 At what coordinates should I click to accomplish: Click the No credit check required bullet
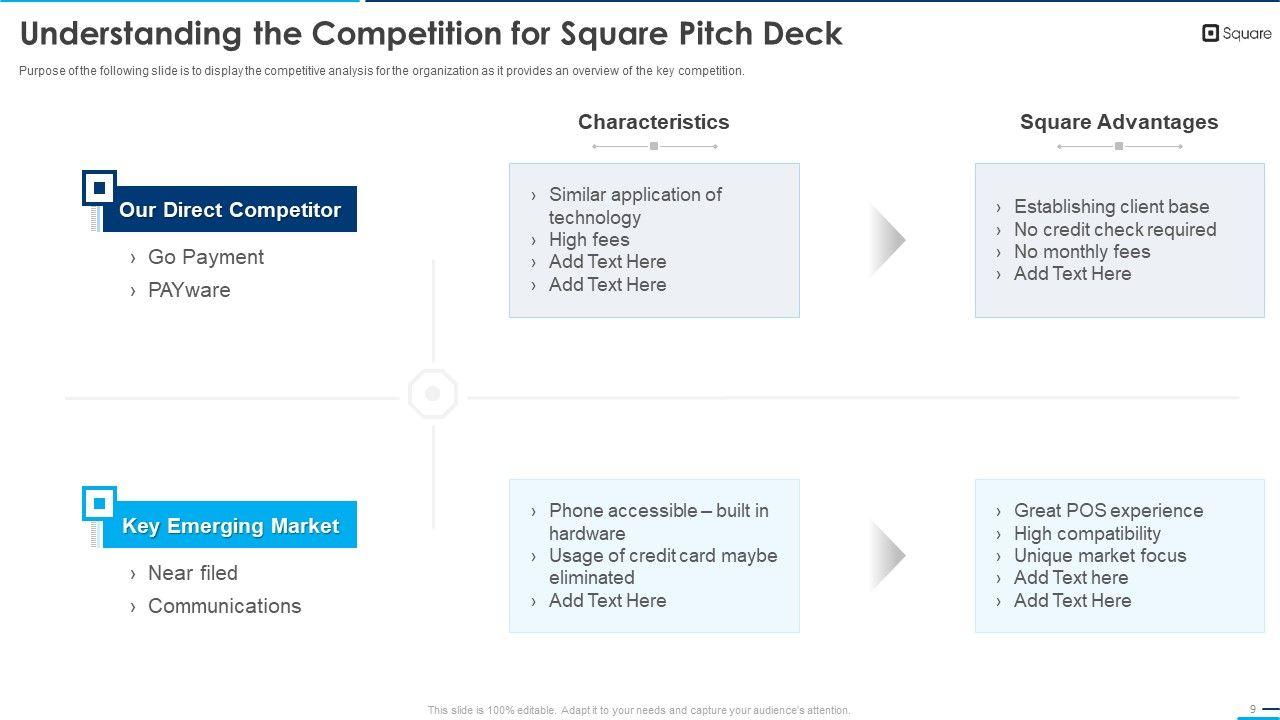point(1115,229)
